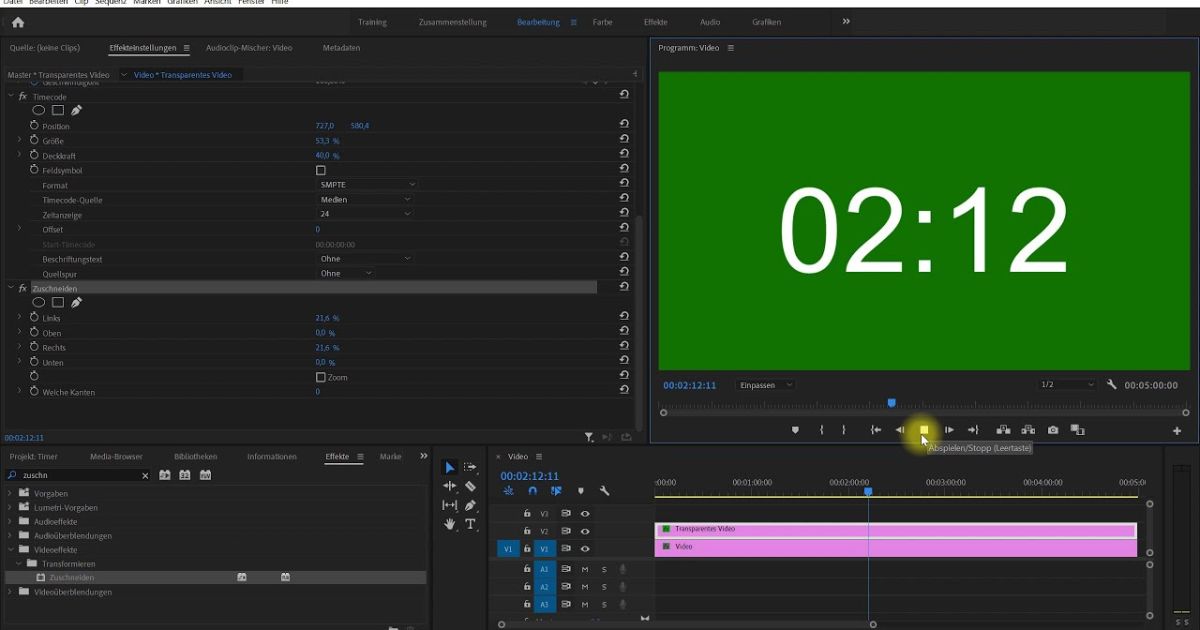Screen dimensions: 1200x630
Task: Select the Hand tool
Action: pos(449,522)
